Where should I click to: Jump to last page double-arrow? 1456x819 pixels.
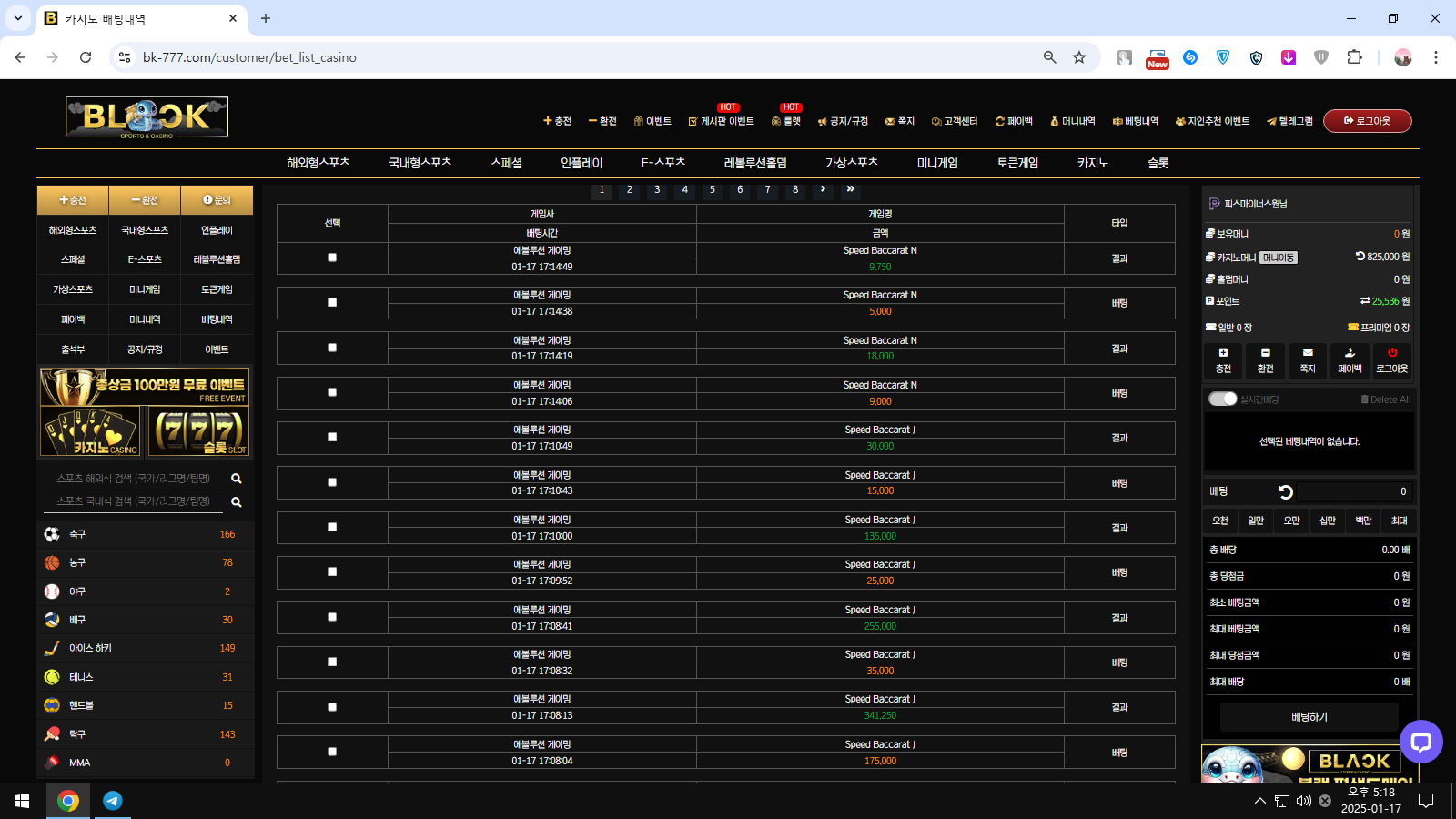coord(851,189)
